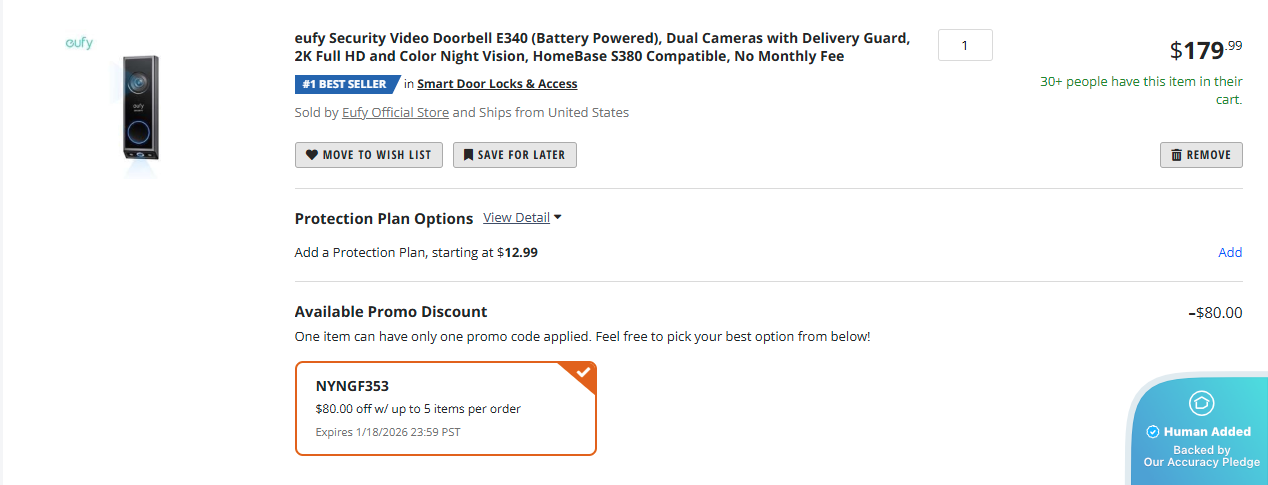1268x485 pixels.
Task: Click the house icon in Human Added badge
Action: [x=1201, y=403]
